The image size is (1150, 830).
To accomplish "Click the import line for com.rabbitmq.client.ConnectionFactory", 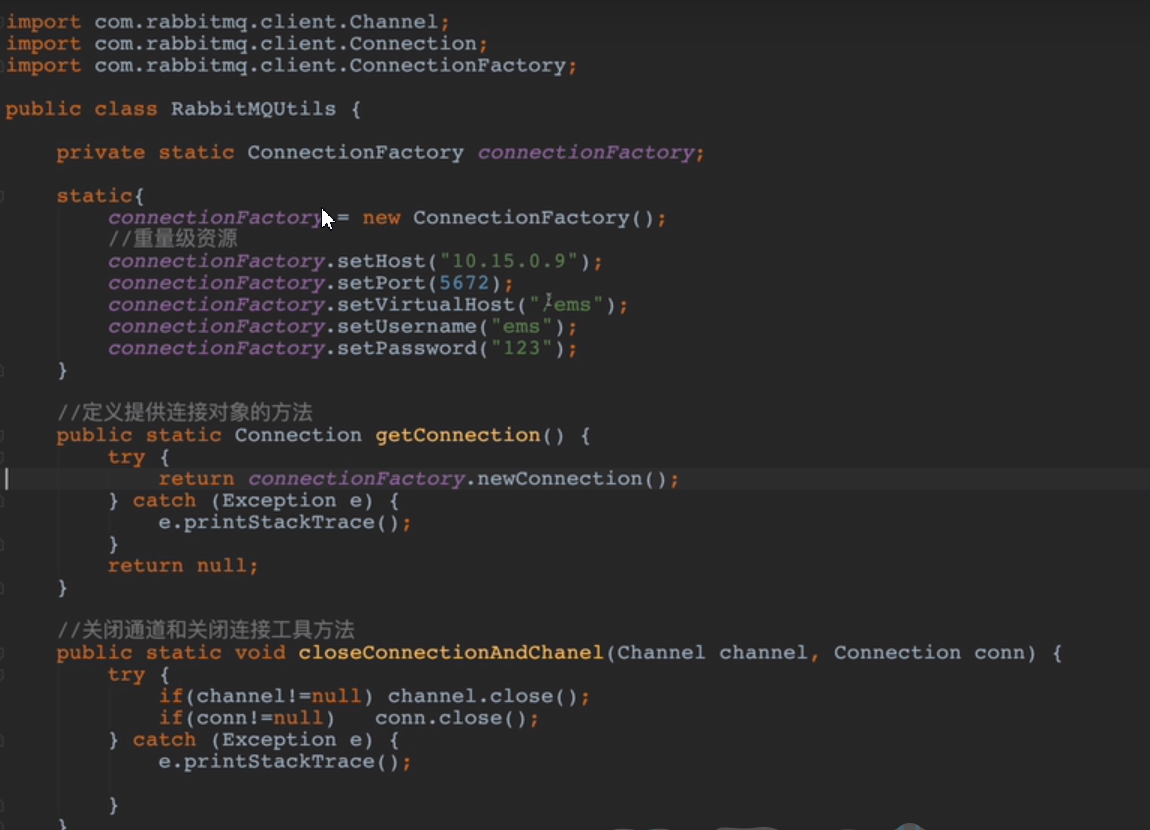I will click(x=292, y=66).
